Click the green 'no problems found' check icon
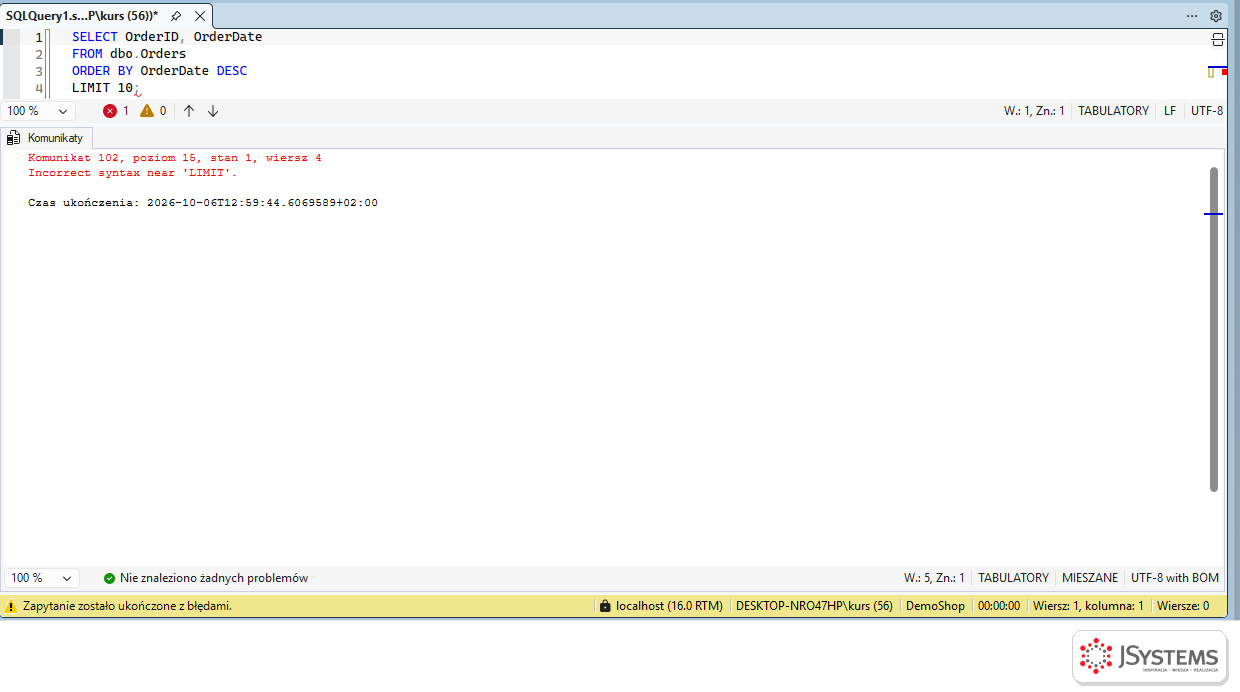 tap(109, 578)
